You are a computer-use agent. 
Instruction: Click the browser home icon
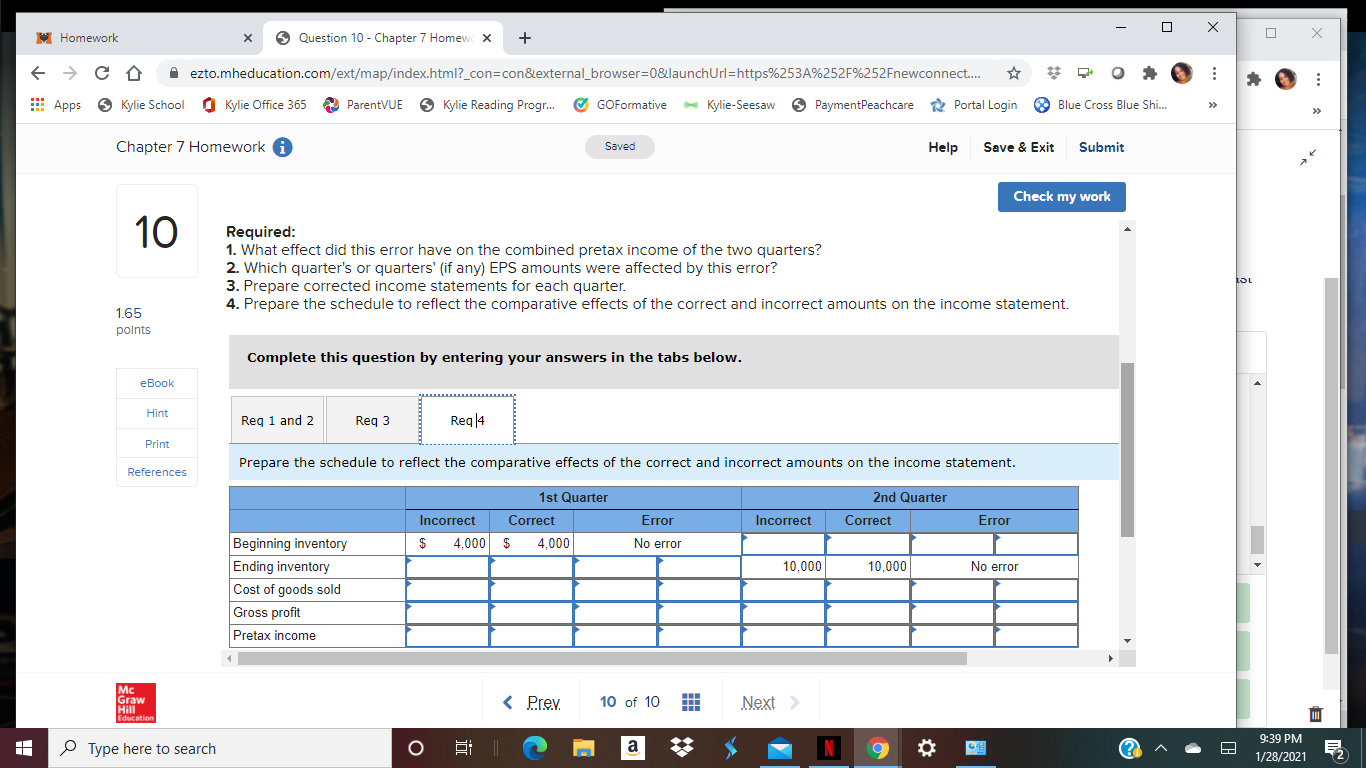pyautogui.click(x=139, y=73)
